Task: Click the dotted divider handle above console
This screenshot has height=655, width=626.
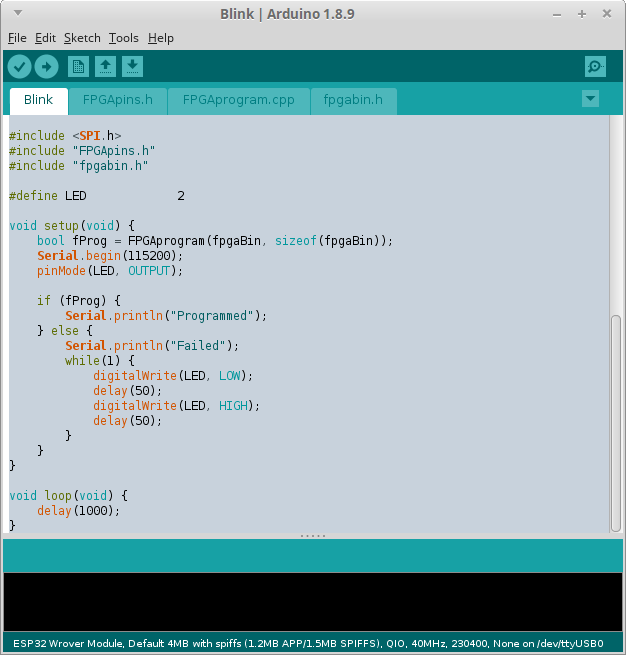Action: [x=313, y=536]
